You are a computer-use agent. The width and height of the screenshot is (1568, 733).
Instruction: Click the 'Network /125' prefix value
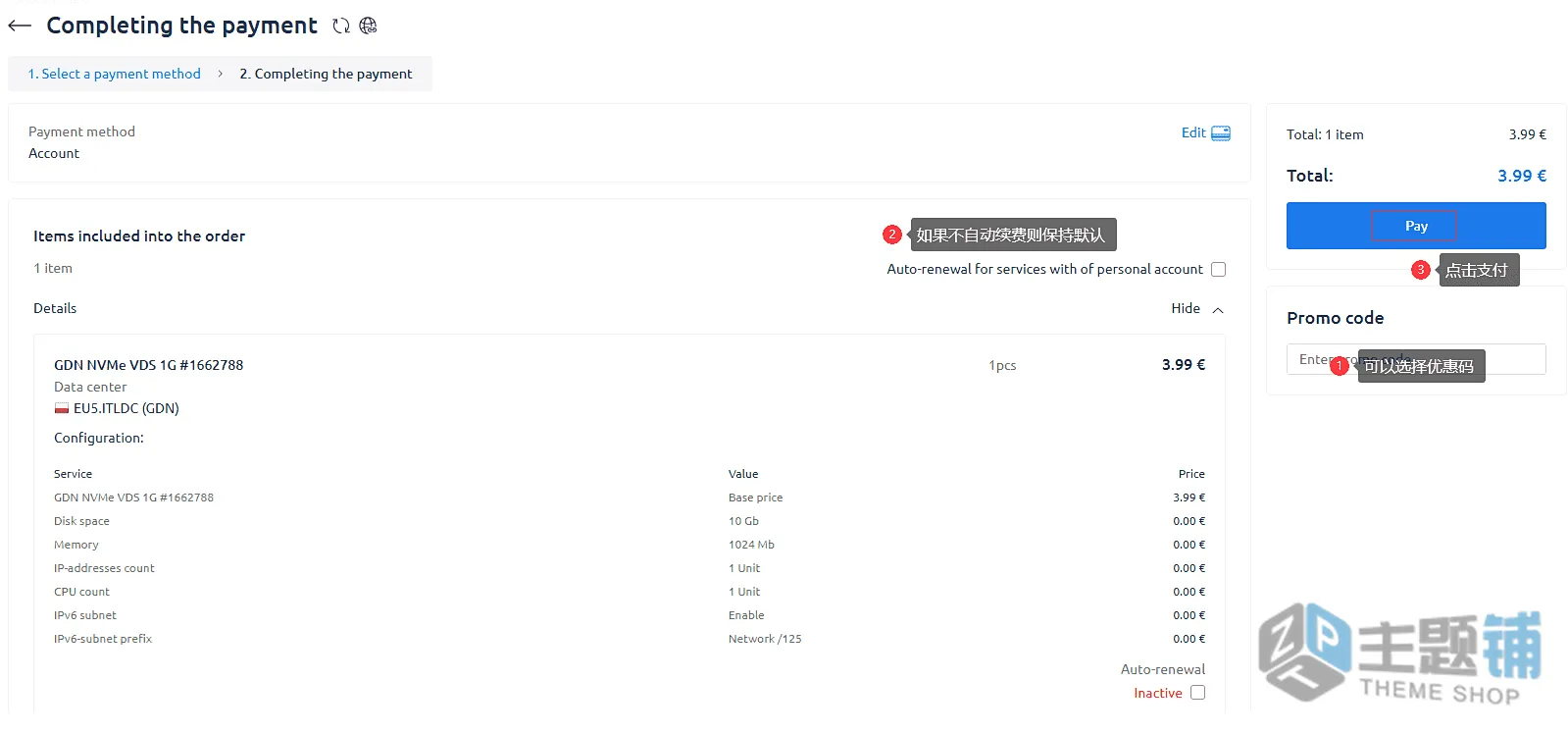click(x=765, y=639)
